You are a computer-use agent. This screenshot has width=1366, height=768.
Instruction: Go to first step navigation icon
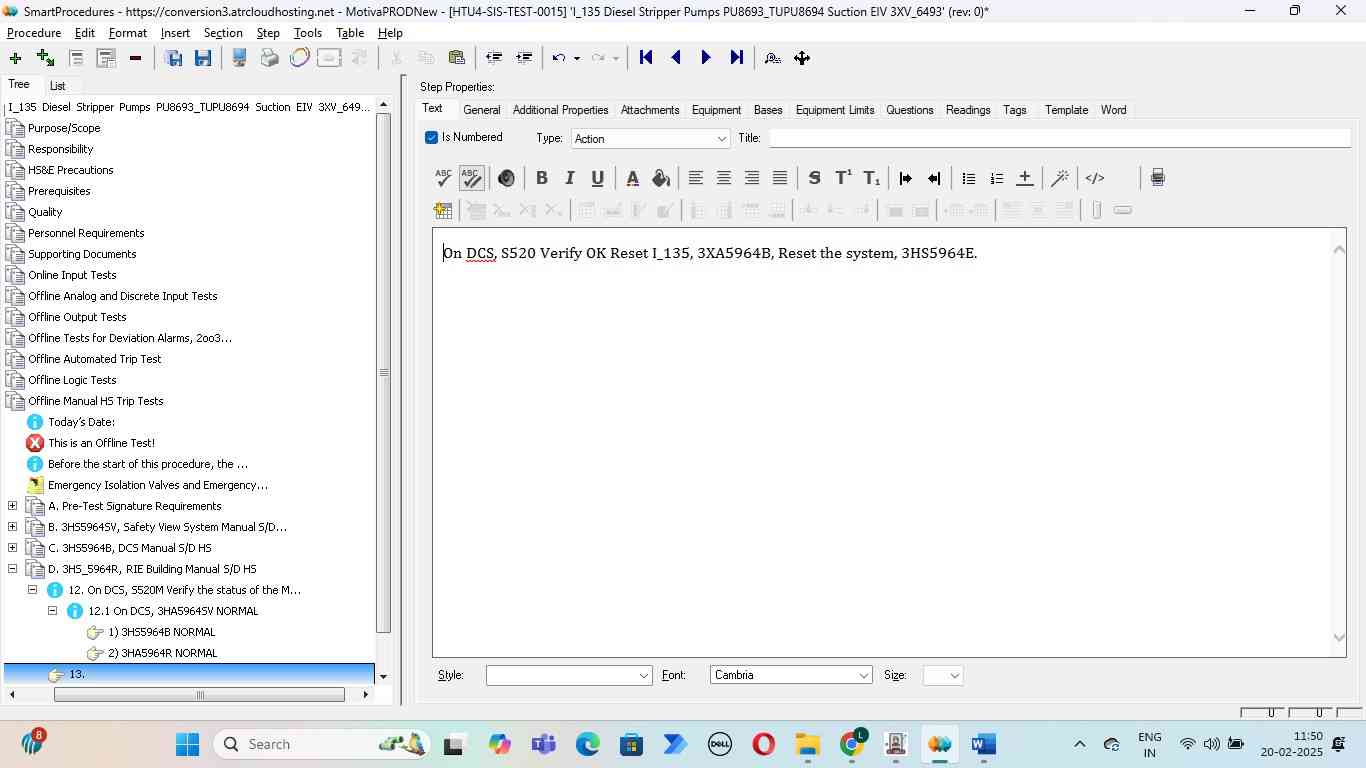[x=646, y=58]
